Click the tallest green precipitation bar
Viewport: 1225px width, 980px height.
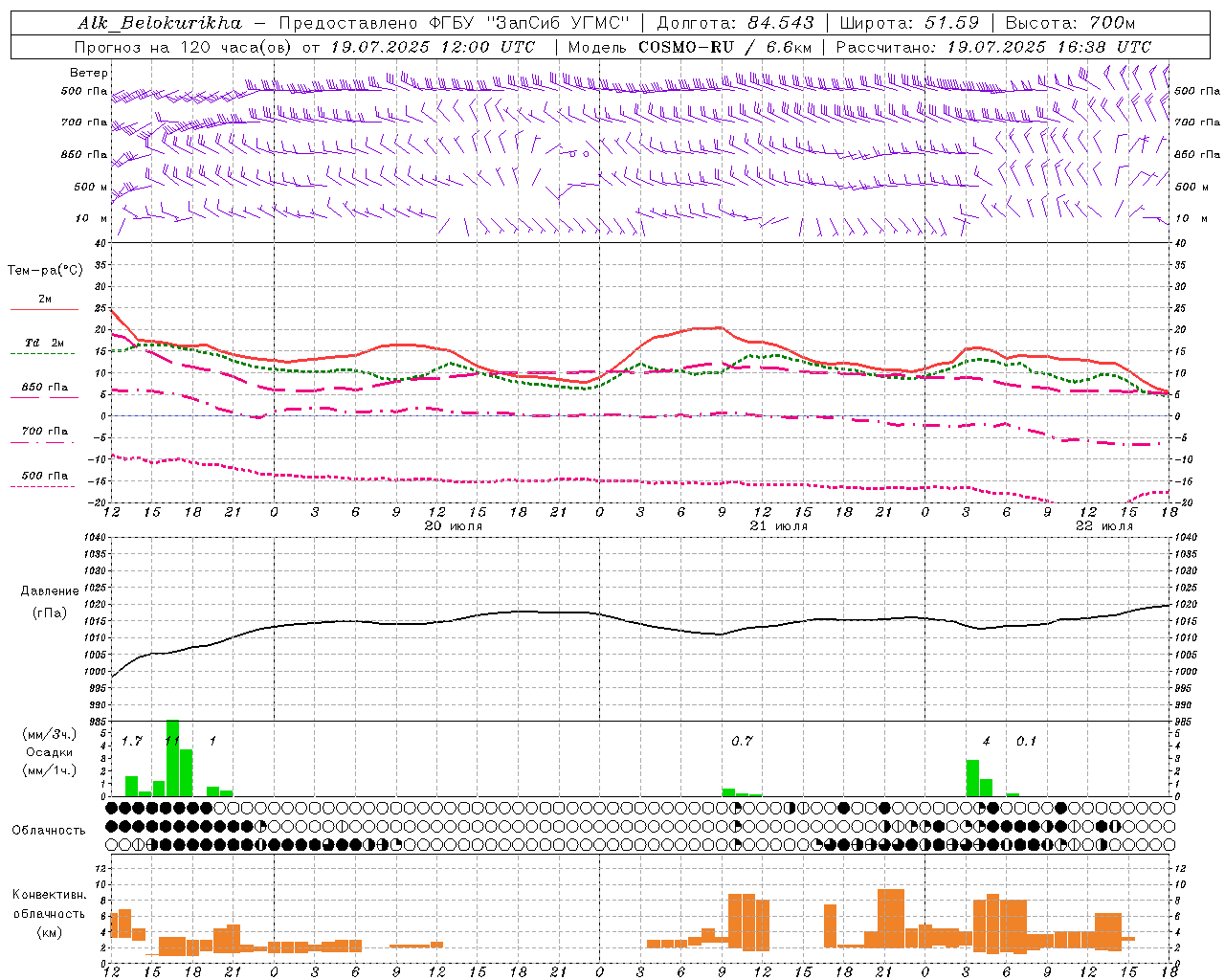pyautogui.click(x=173, y=758)
